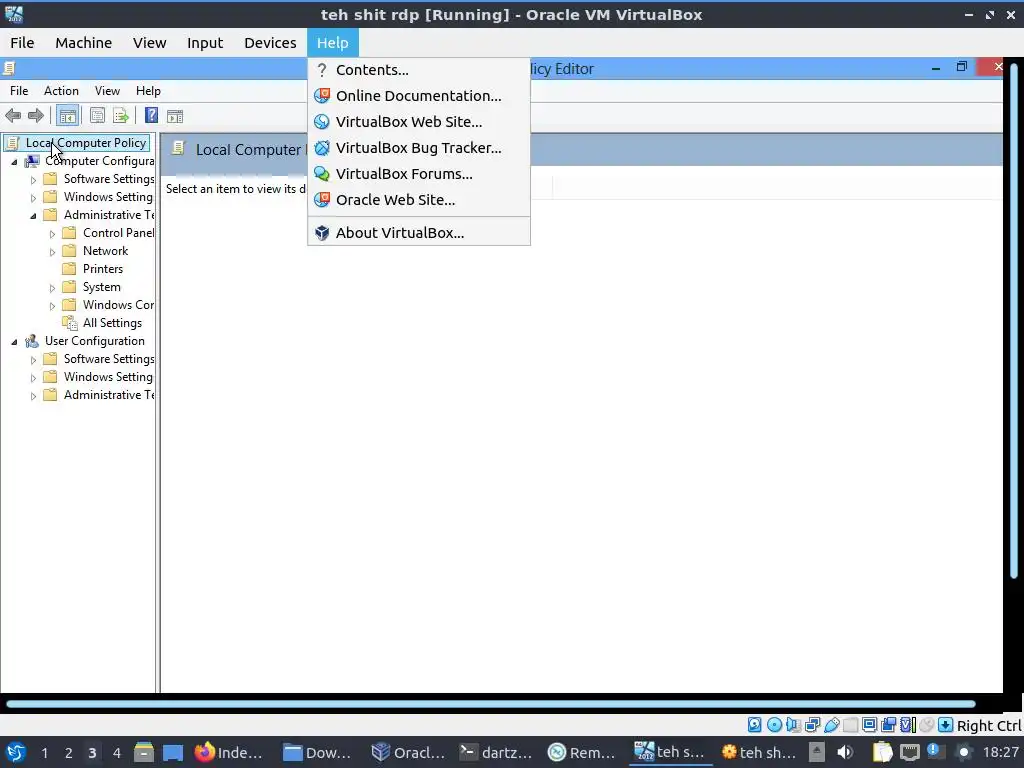Open the Remmina taskbar entry
The width and height of the screenshot is (1024, 768).
click(x=583, y=752)
